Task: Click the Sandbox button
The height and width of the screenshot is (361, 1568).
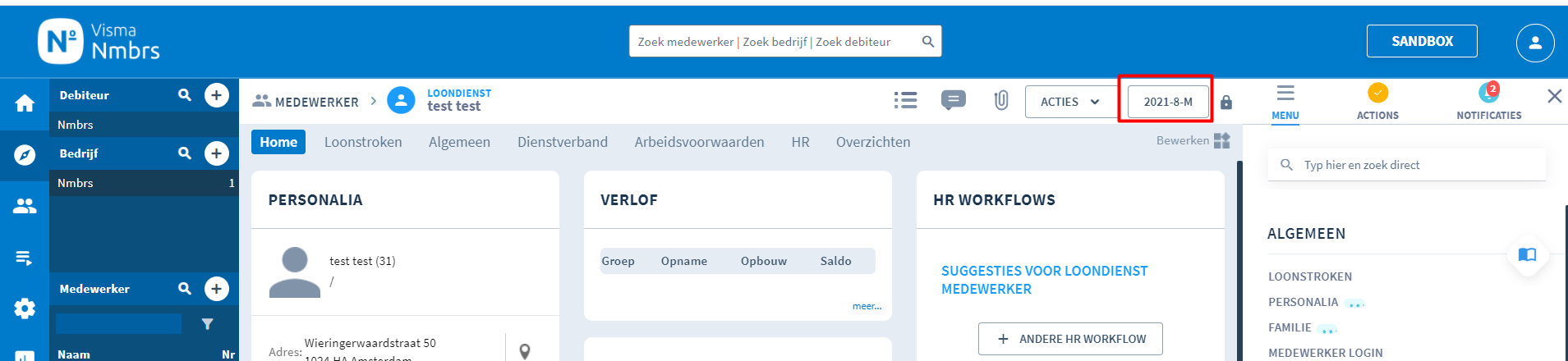Action: 1422,41
